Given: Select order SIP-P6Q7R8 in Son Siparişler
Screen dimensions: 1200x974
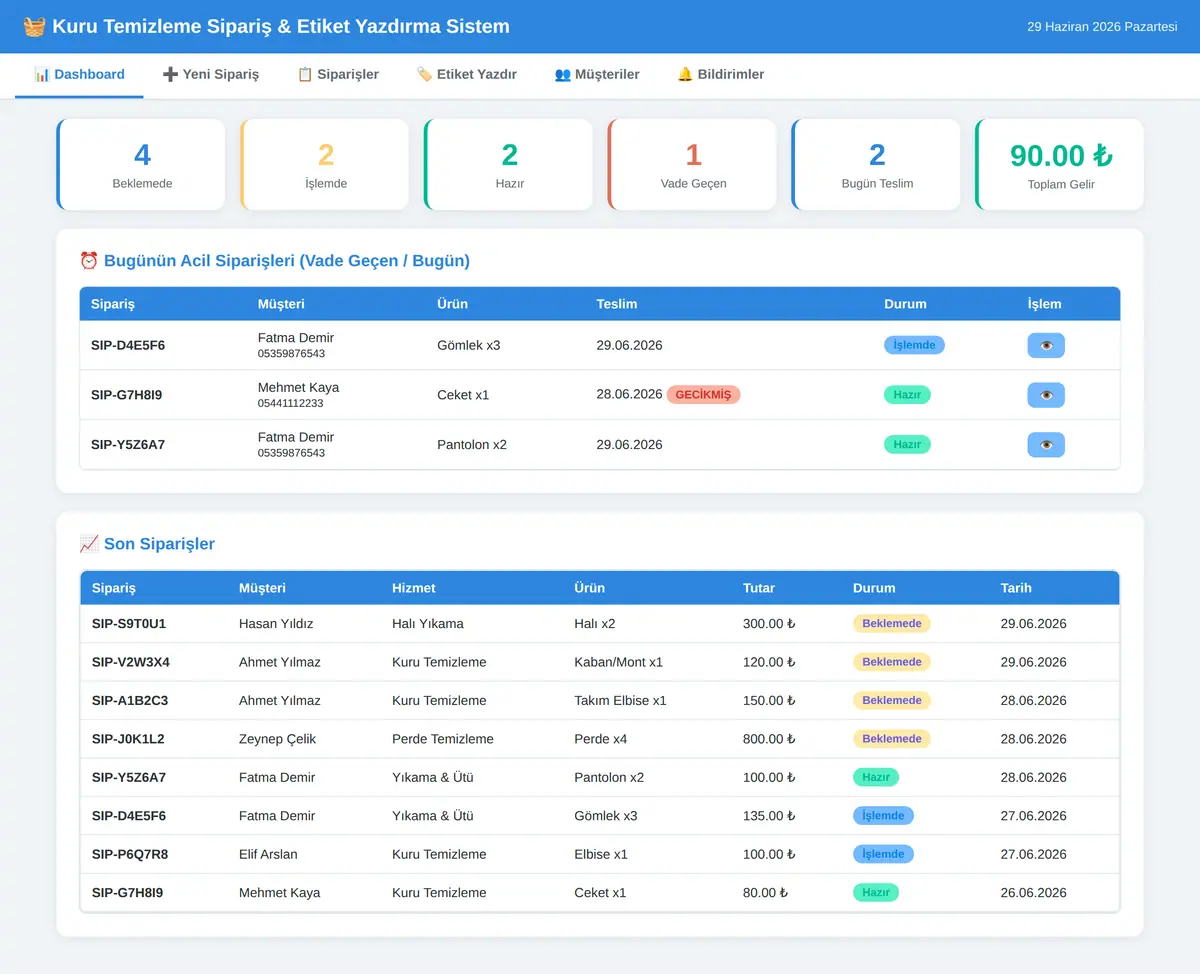Looking at the screenshot, I should 130,855.
